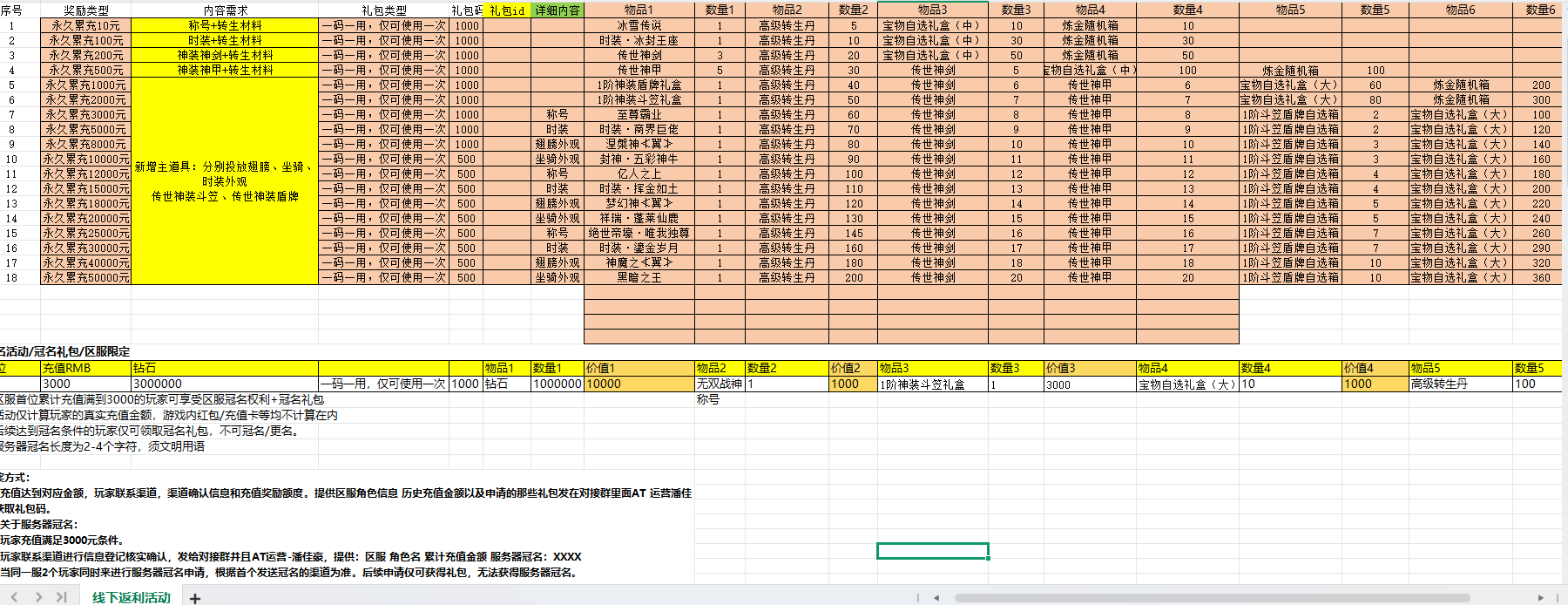The image size is (1568, 605).
Task: Select the green 详细内容 header cell
Action: point(557,10)
